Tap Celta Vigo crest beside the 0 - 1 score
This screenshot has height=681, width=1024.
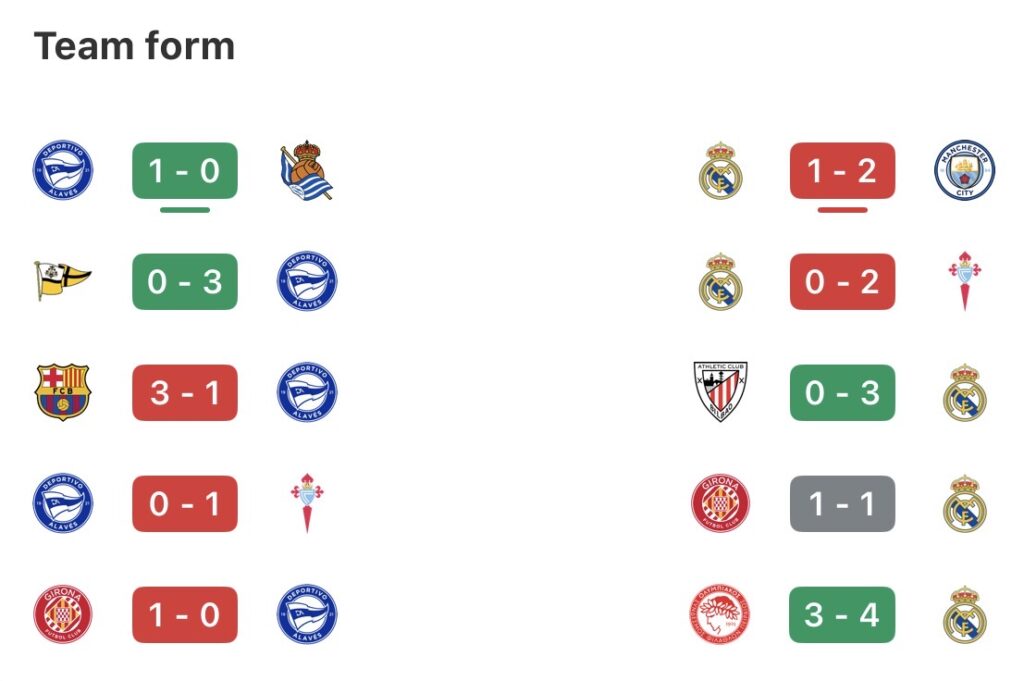click(x=307, y=503)
